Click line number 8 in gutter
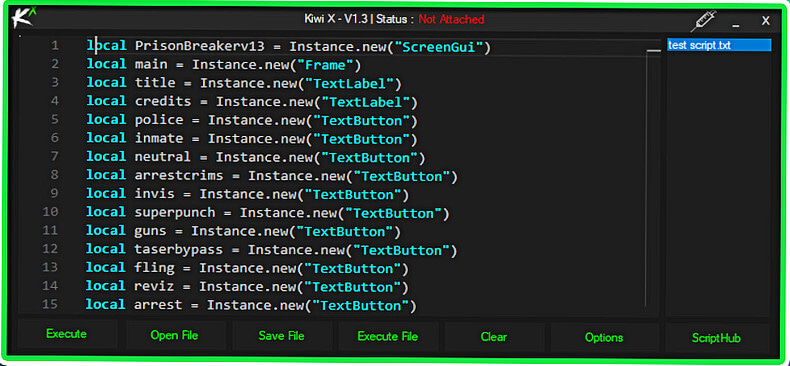The image size is (790, 366). (55, 175)
